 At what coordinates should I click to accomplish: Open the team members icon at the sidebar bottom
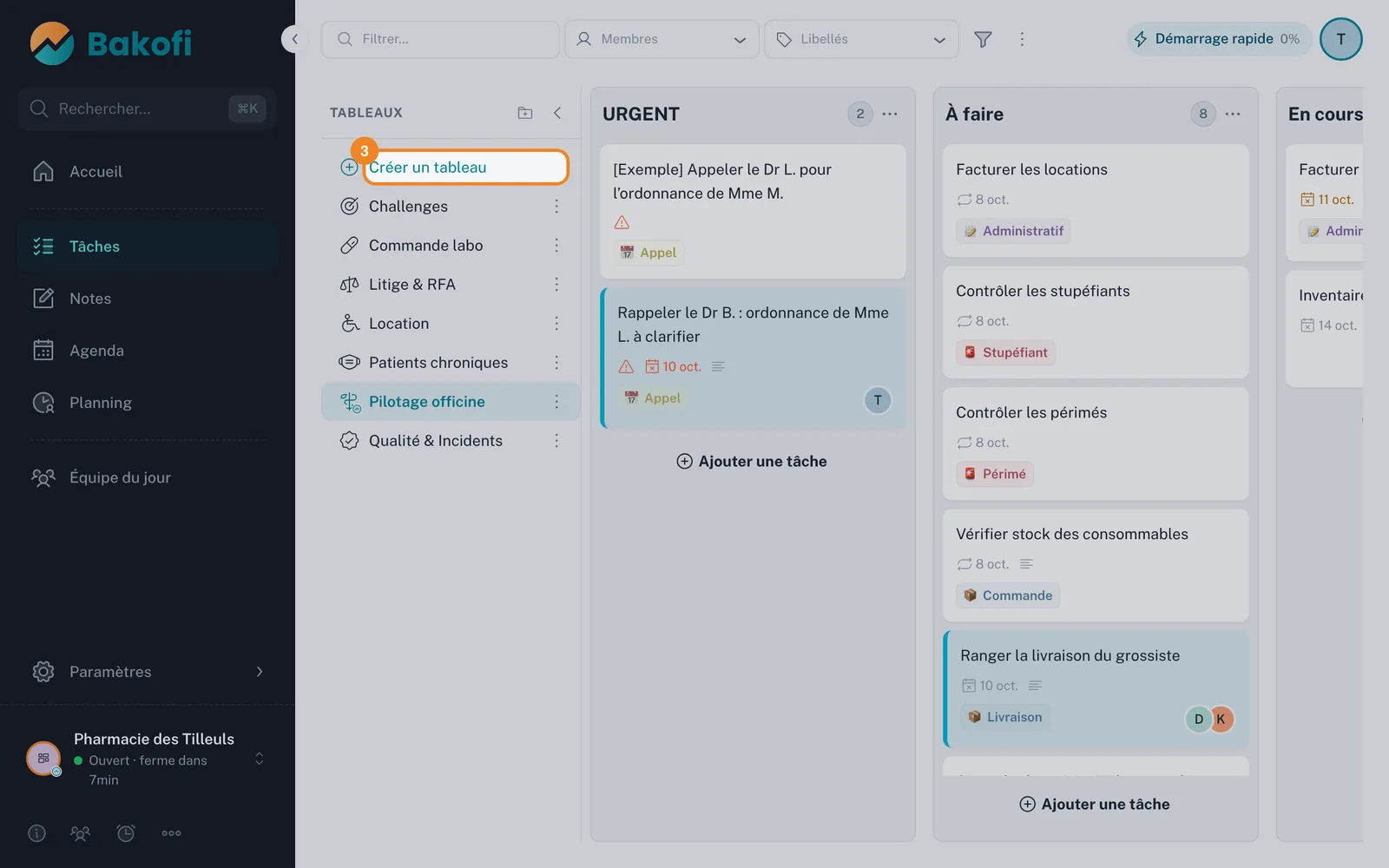(x=80, y=833)
